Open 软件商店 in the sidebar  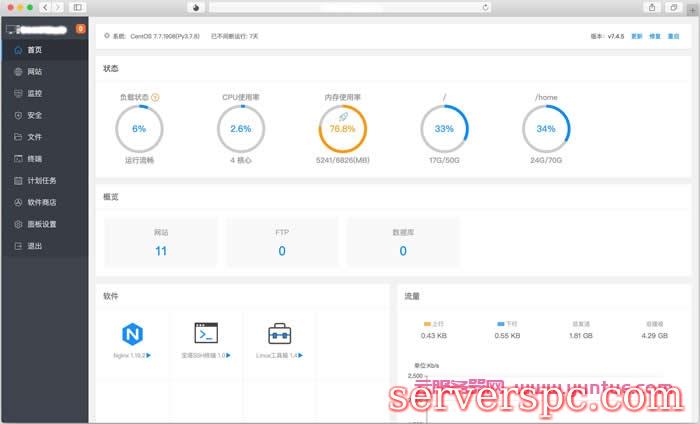tap(41, 202)
